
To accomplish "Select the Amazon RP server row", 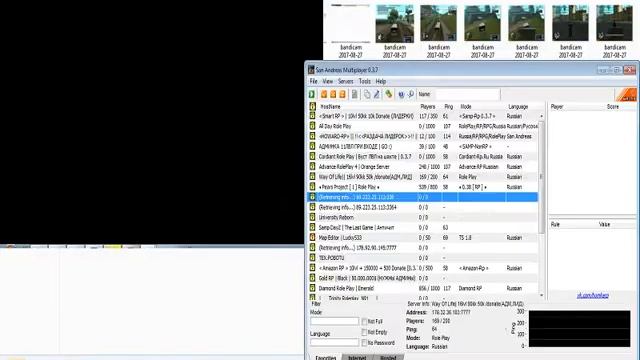I will [422, 268].
